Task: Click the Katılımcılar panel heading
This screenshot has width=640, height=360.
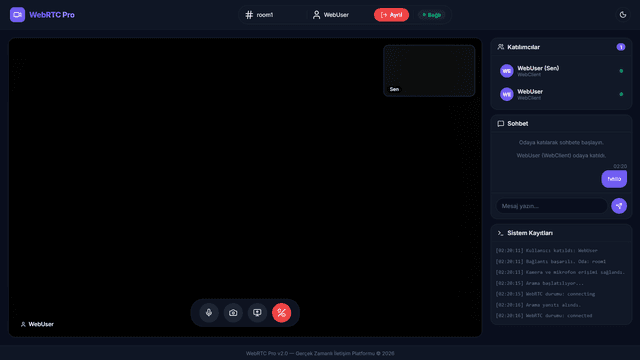Action: click(523, 47)
